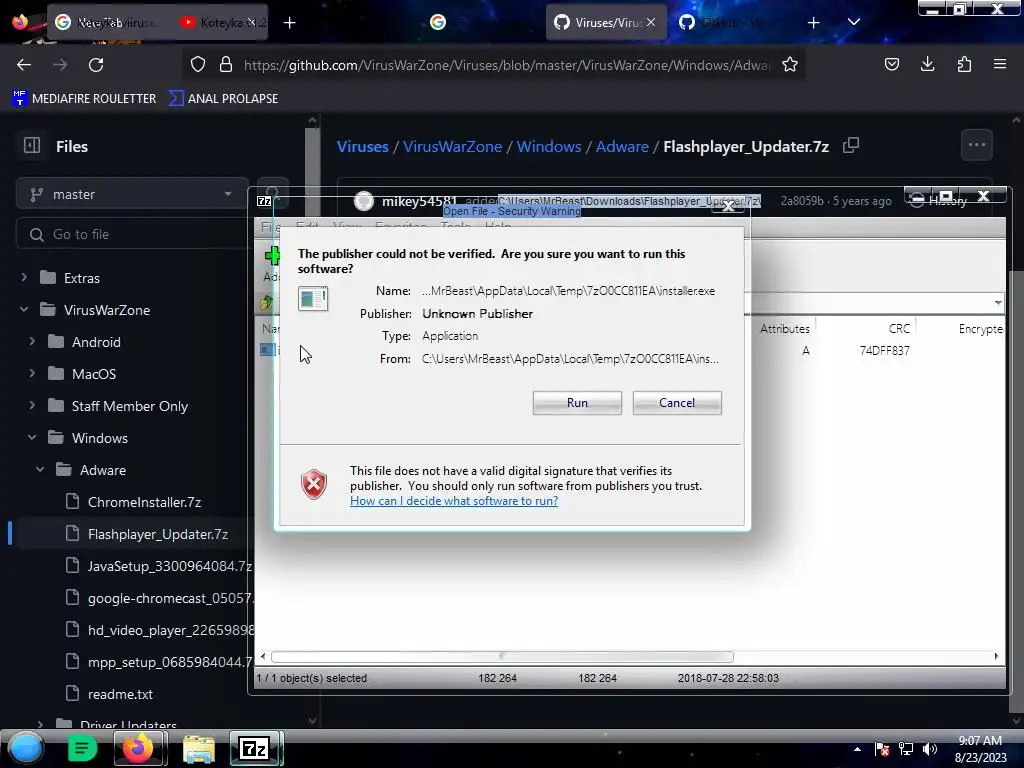Open the green notes app in taskbar
1024x768 pixels.
tap(82, 748)
